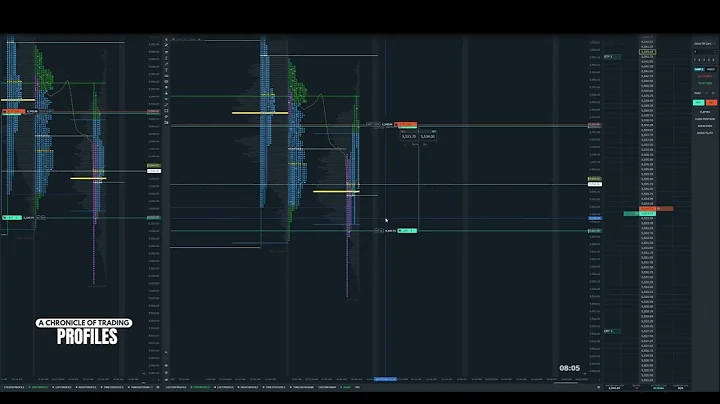
Task: Switch to the SIMPLE order mode tab
Action: (x=699, y=69)
